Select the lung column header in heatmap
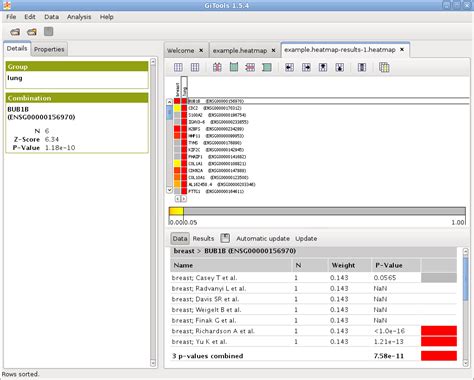The width and height of the screenshot is (474, 380). [x=184, y=87]
